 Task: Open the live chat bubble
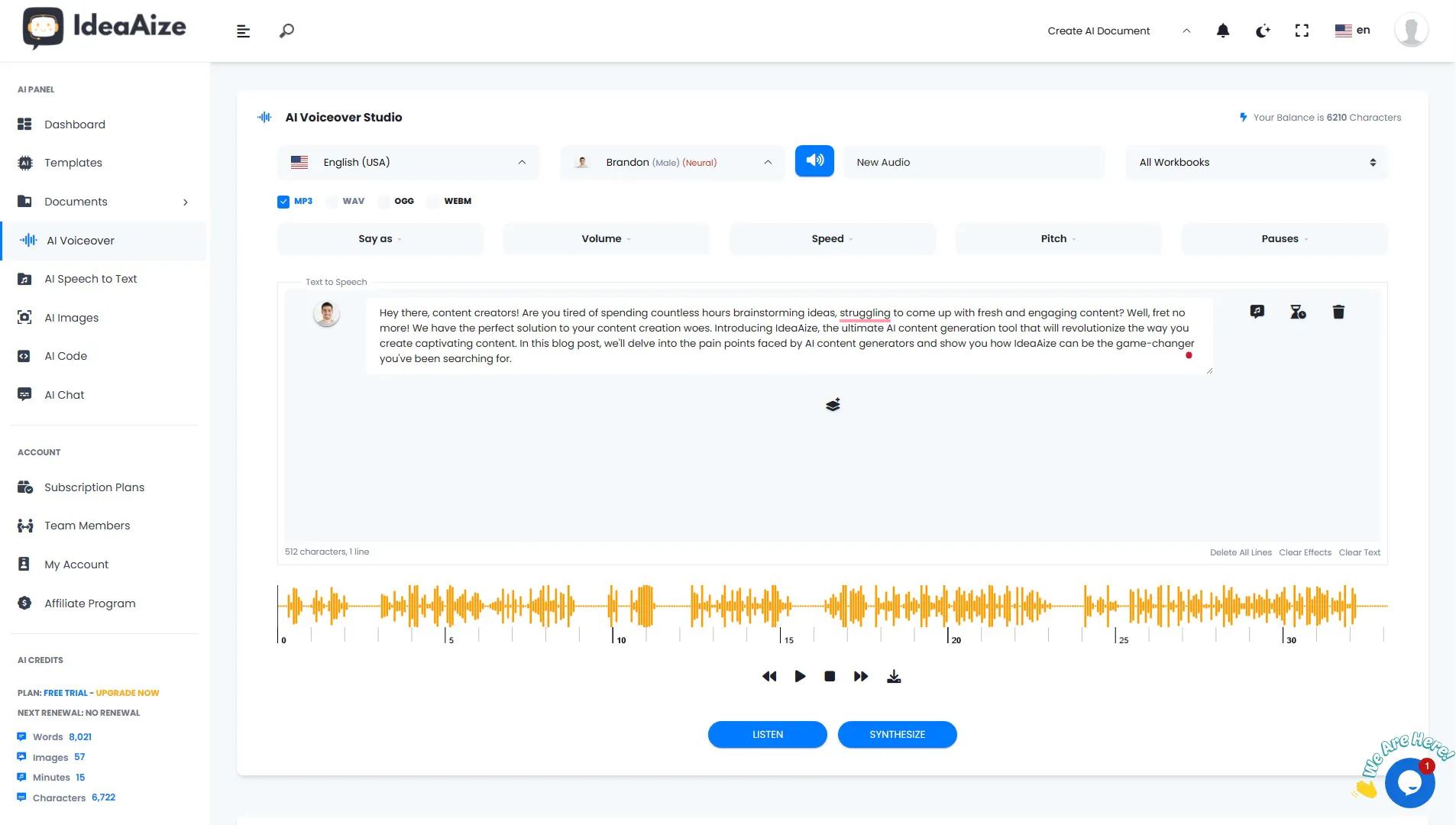pyautogui.click(x=1409, y=782)
